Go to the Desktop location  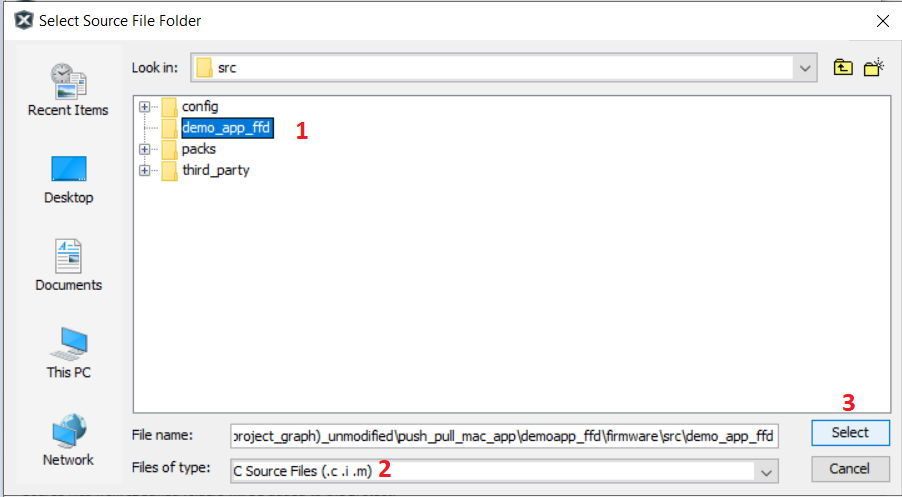[68, 180]
